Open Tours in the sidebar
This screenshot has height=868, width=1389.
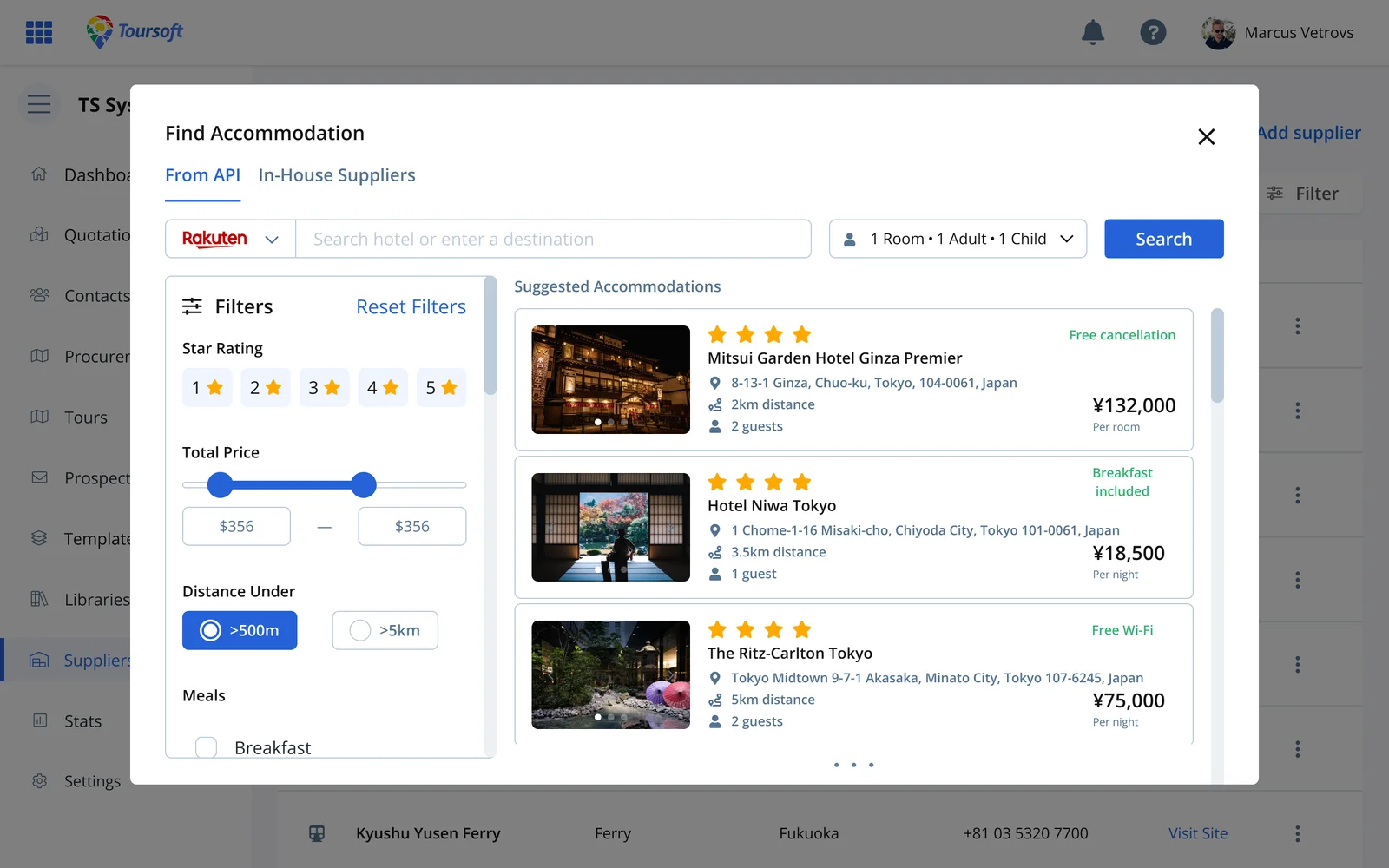pos(86,418)
